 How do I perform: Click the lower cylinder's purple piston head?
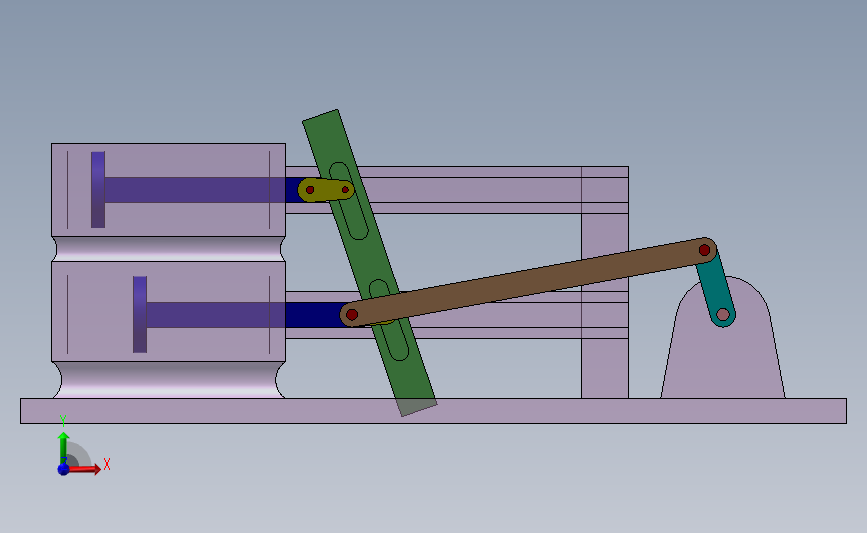140,315
